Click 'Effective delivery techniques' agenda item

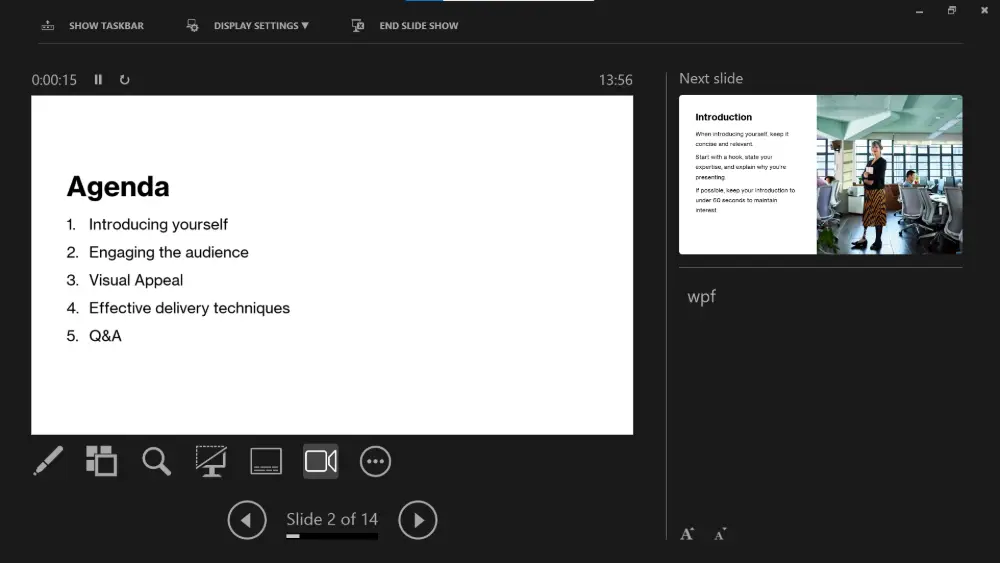click(189, 308)
